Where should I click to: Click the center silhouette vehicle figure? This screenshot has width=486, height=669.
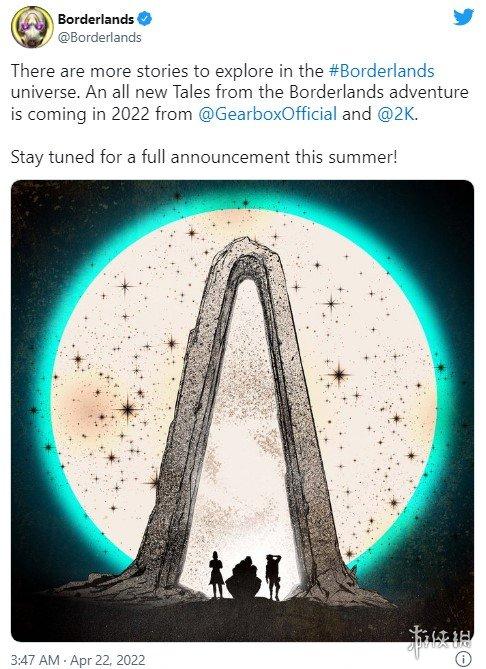(x=244, y=576)
